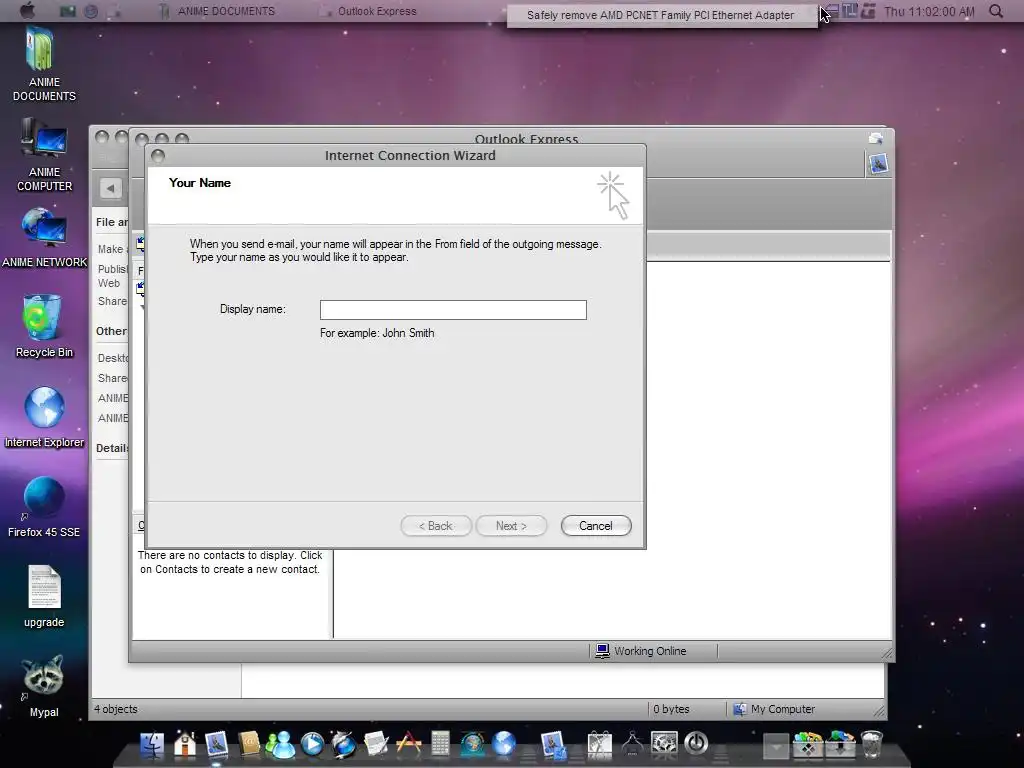This screenshot has width=1024, height=768.
Task: Click My Computer zone in status bar
Action: click(x=775, y=709)
